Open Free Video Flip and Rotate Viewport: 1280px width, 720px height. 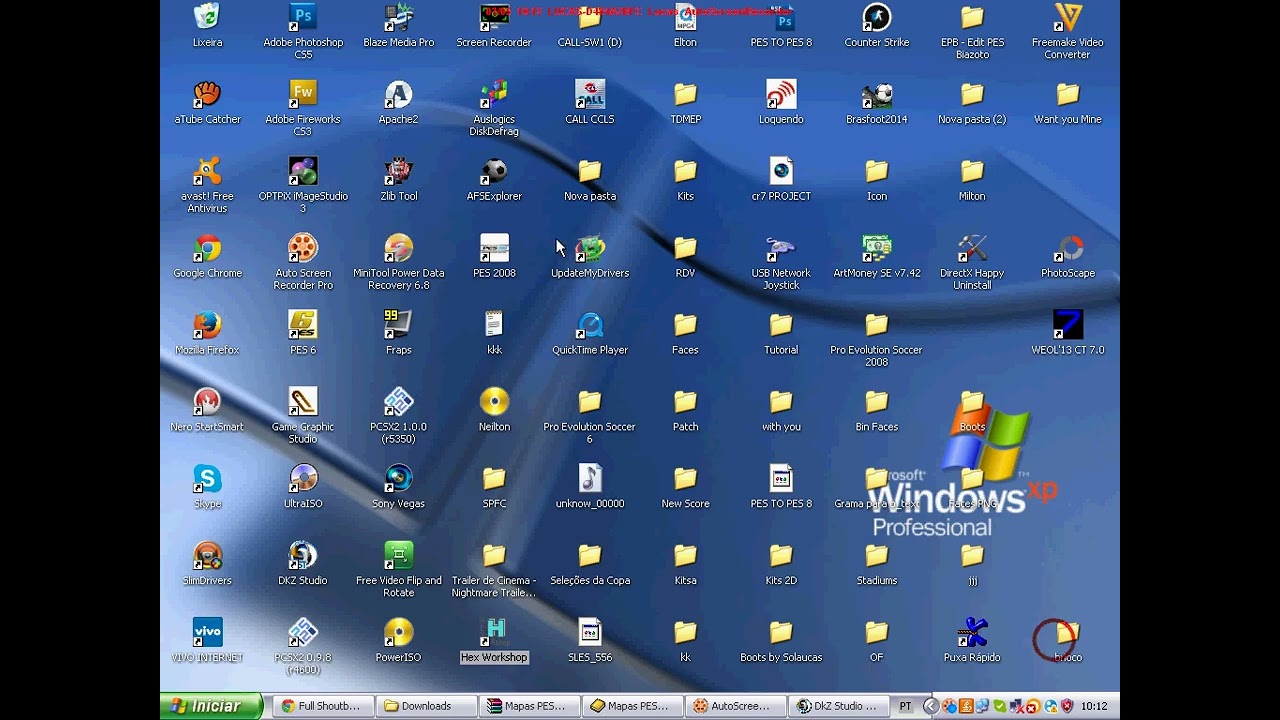tap(398, 556)
